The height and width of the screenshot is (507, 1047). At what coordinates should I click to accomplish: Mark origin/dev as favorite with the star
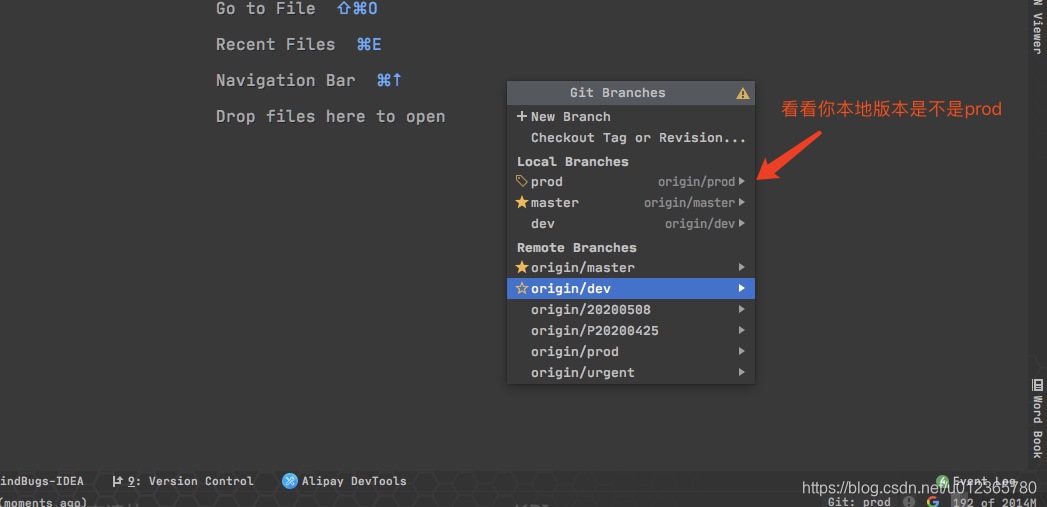[522, 289]
